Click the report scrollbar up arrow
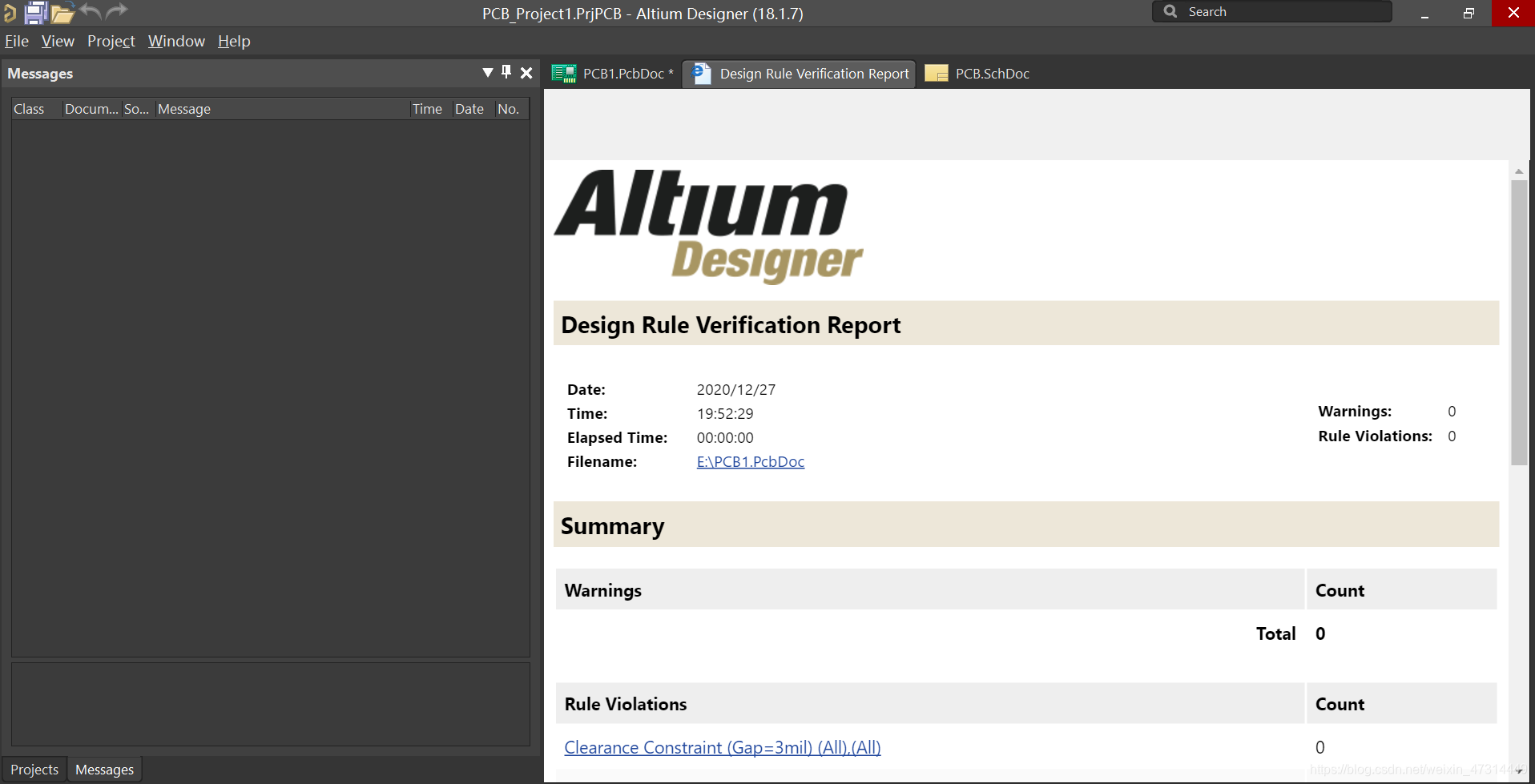1535x784 pixels. coord(1519,171)
